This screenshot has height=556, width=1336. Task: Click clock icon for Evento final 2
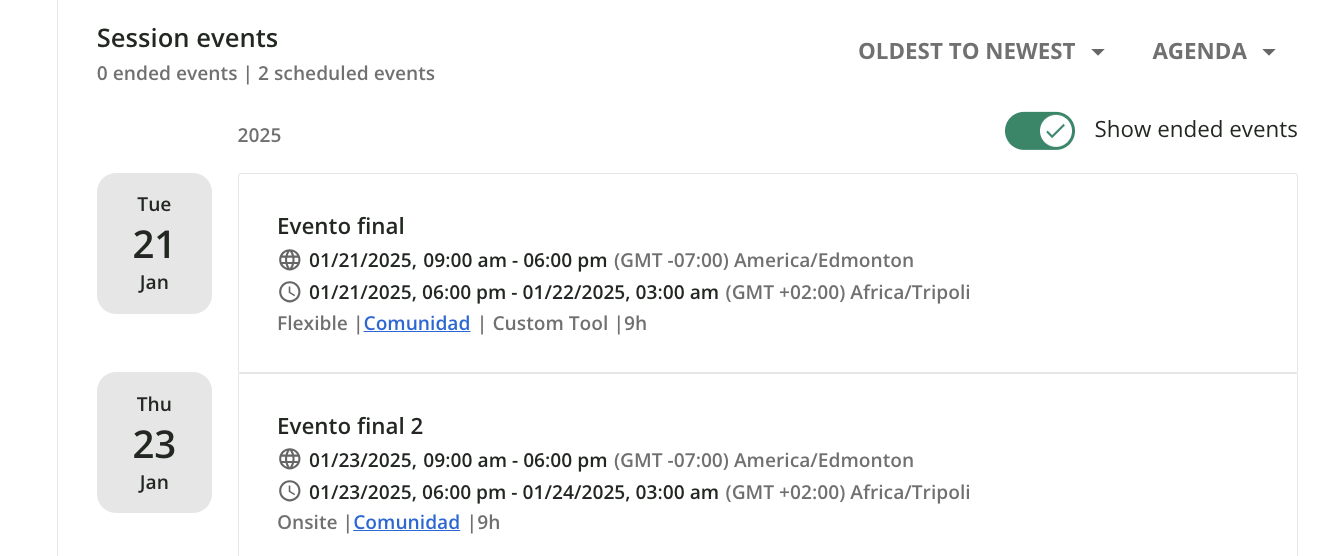tap(289, 492)
